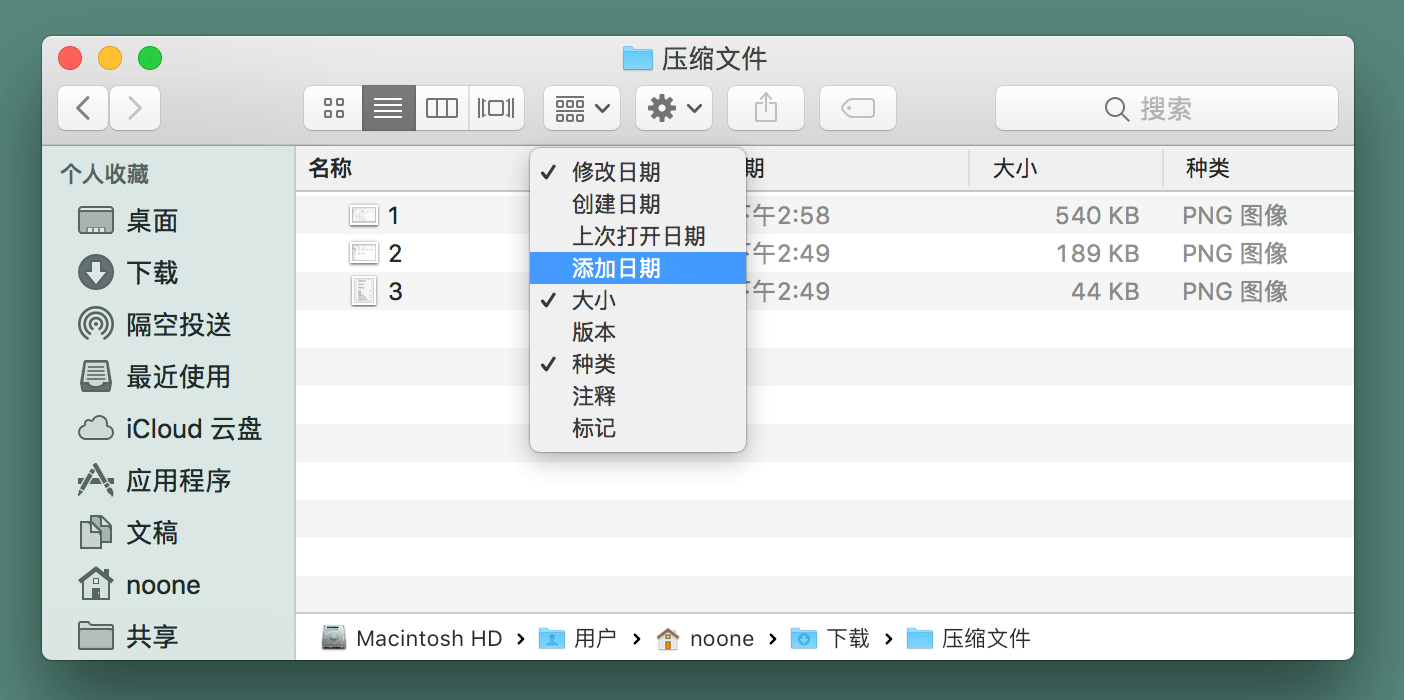Switch to column view in toolbar
This screenshot has width=1404, height=700.
[x=442, y=108]
